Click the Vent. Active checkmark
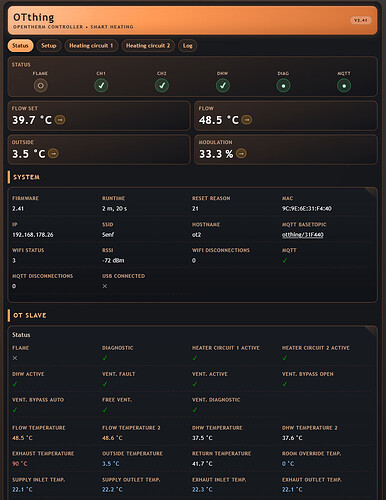 (x=195, y=384)
